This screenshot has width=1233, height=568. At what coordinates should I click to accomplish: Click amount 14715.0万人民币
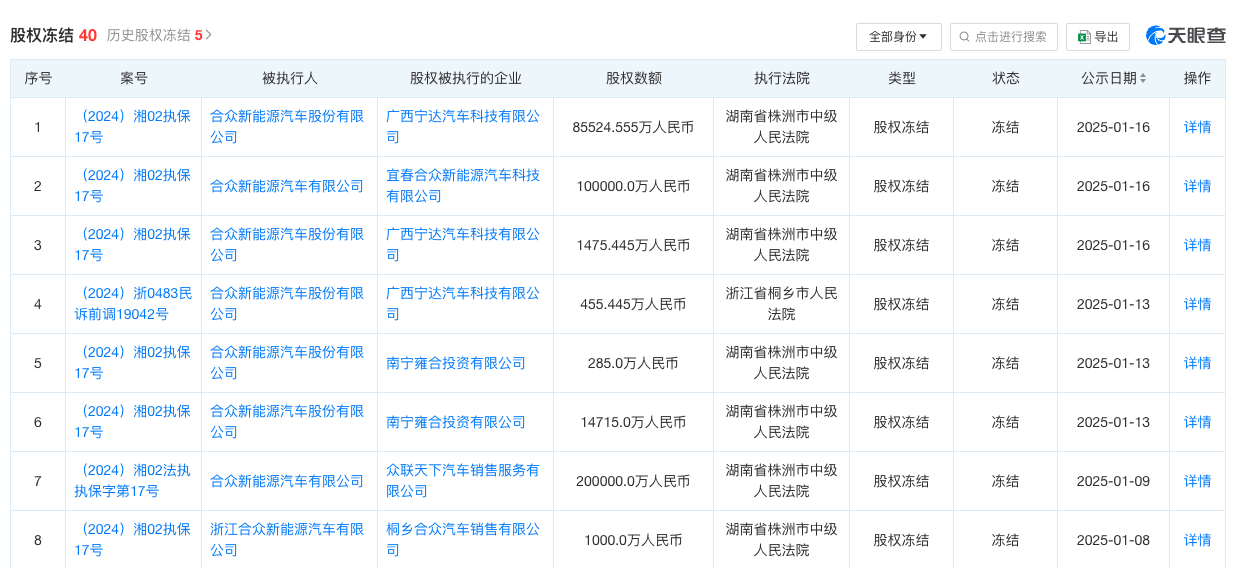point(633,422)
